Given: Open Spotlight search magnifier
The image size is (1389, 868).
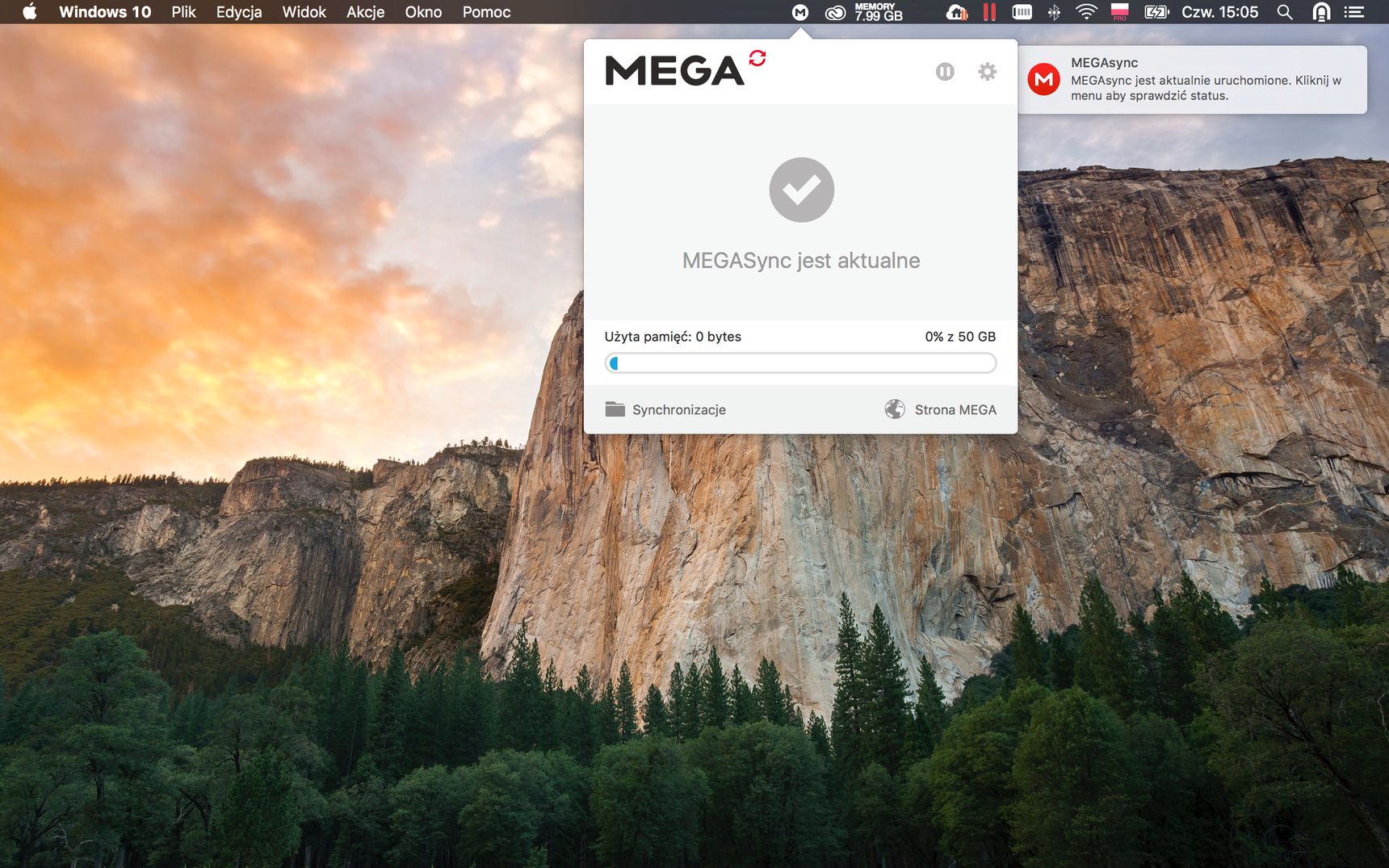Looking at the screenshot, I should click(x=1285, y=12).
